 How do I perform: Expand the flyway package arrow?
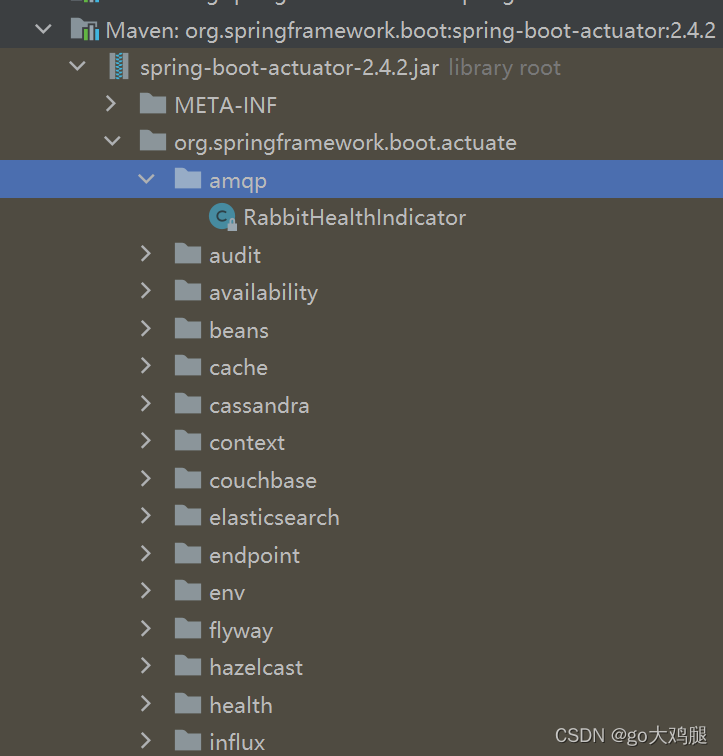[x=146, y=628]
